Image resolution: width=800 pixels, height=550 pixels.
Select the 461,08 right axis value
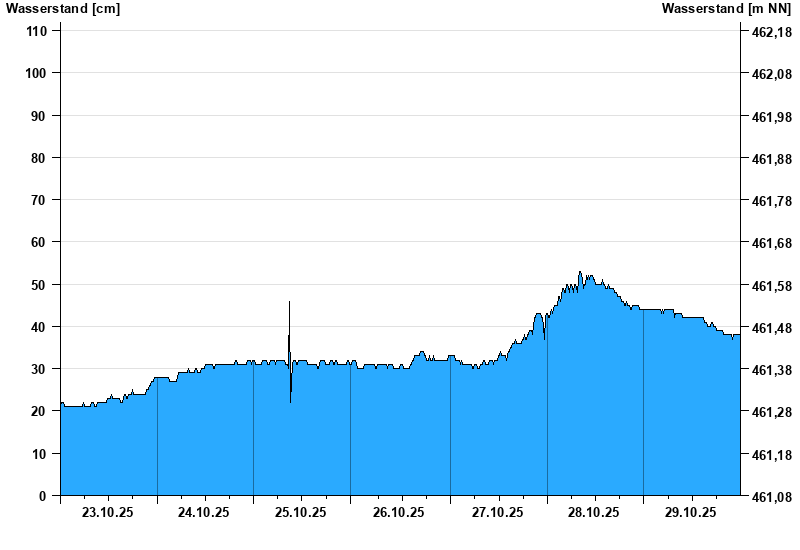[x=772, y=497]
